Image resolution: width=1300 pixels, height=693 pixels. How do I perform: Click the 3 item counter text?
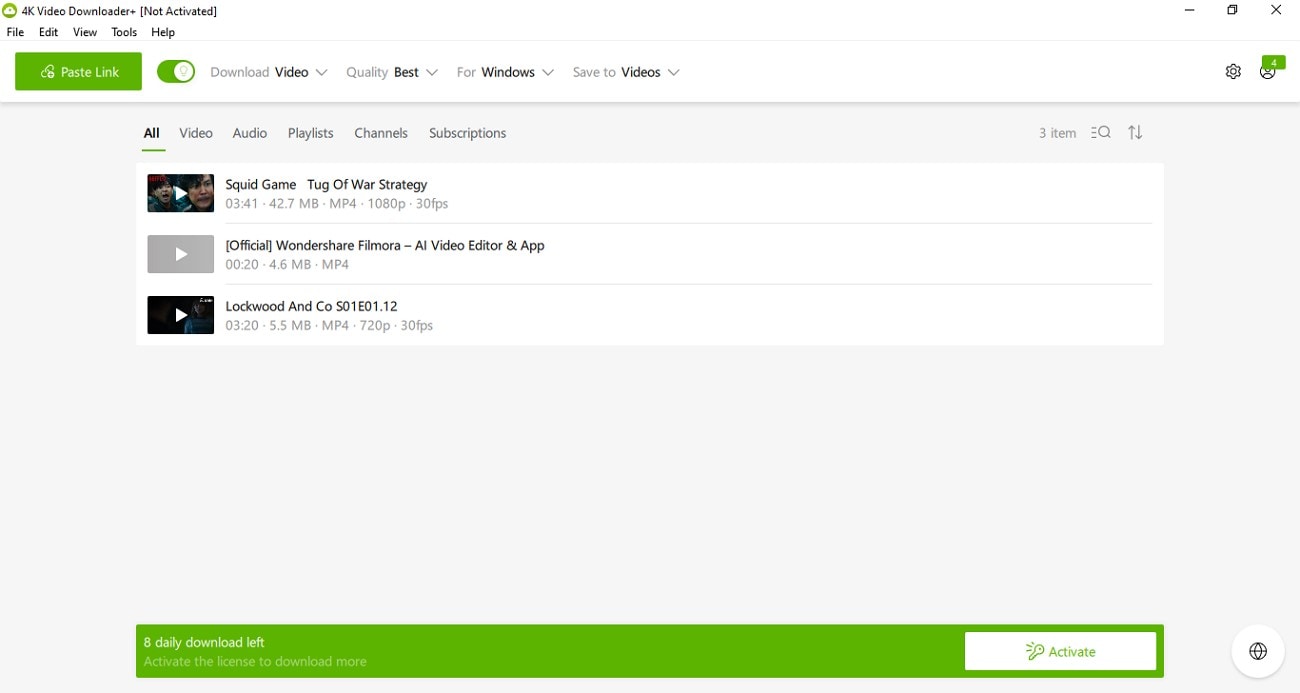pyautogui.click(x=1057, y=133)
